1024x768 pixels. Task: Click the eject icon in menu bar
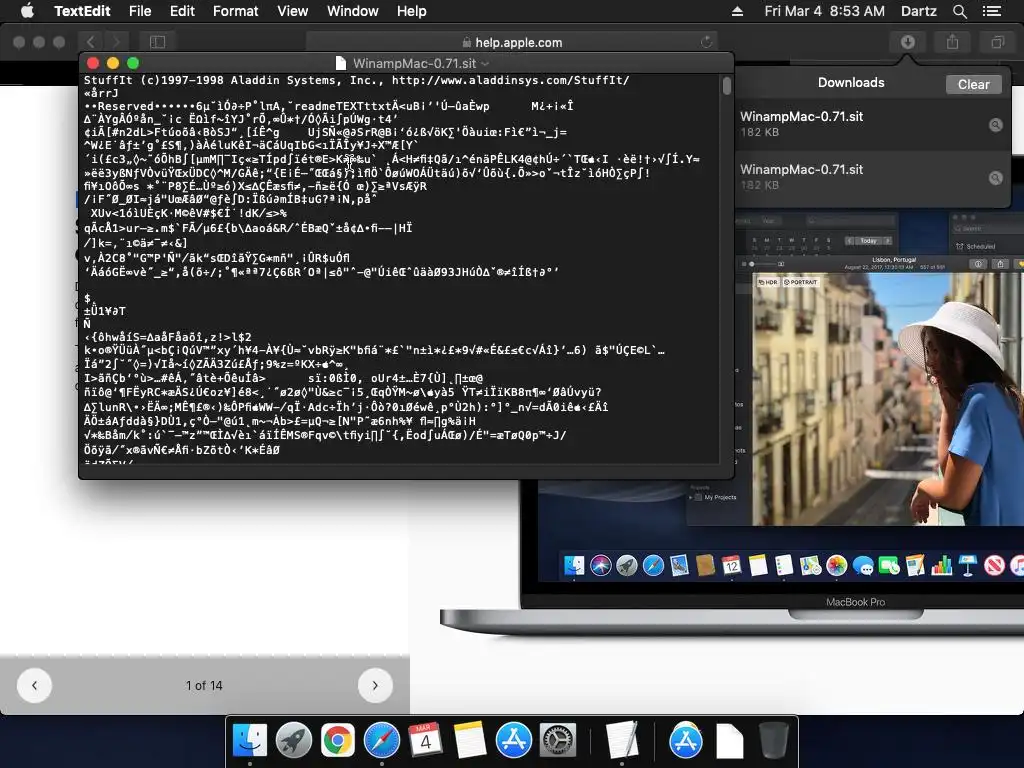(x=737, y=11)
